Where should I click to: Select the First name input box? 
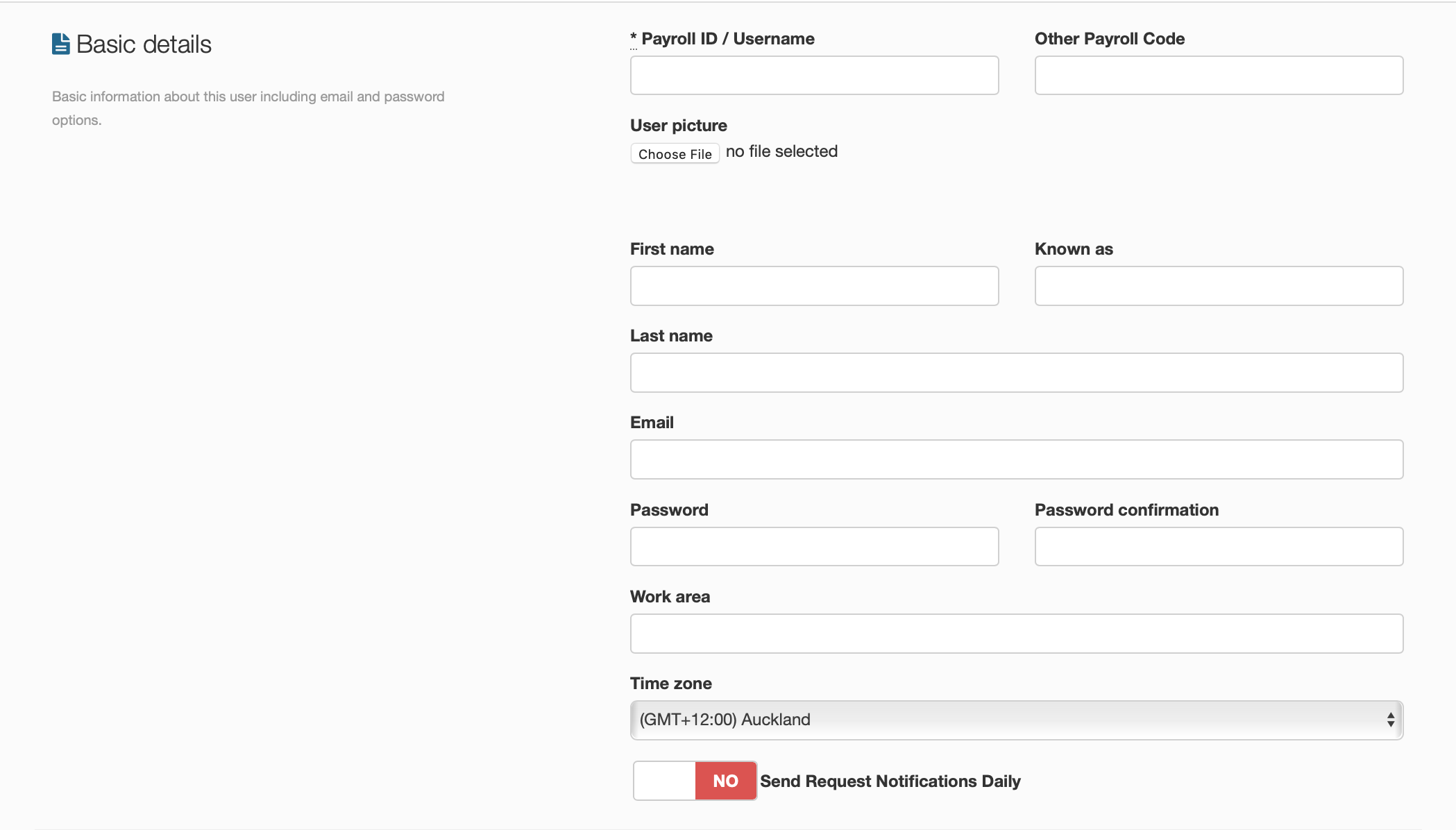pyautogui.click(x=814, y=285)
